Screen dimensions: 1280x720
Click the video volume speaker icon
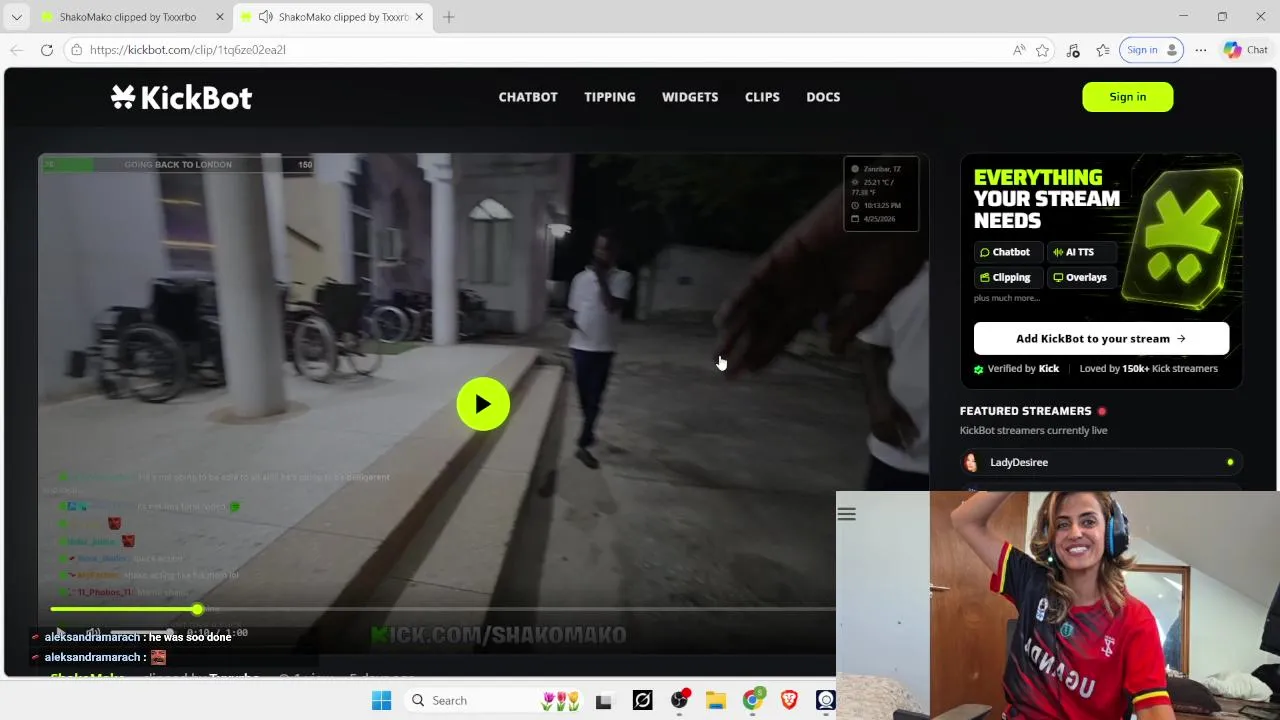pyautogui.click(x=93, y=633)
